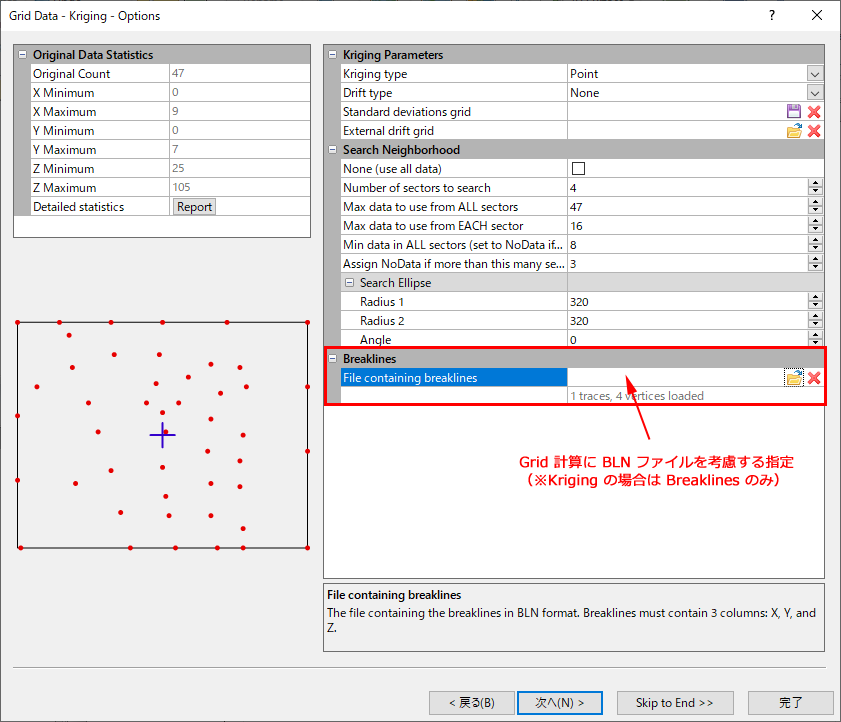Collapse the Original Data Statistics section
Viewport: 841px width, 722px height.
point(23,55)
